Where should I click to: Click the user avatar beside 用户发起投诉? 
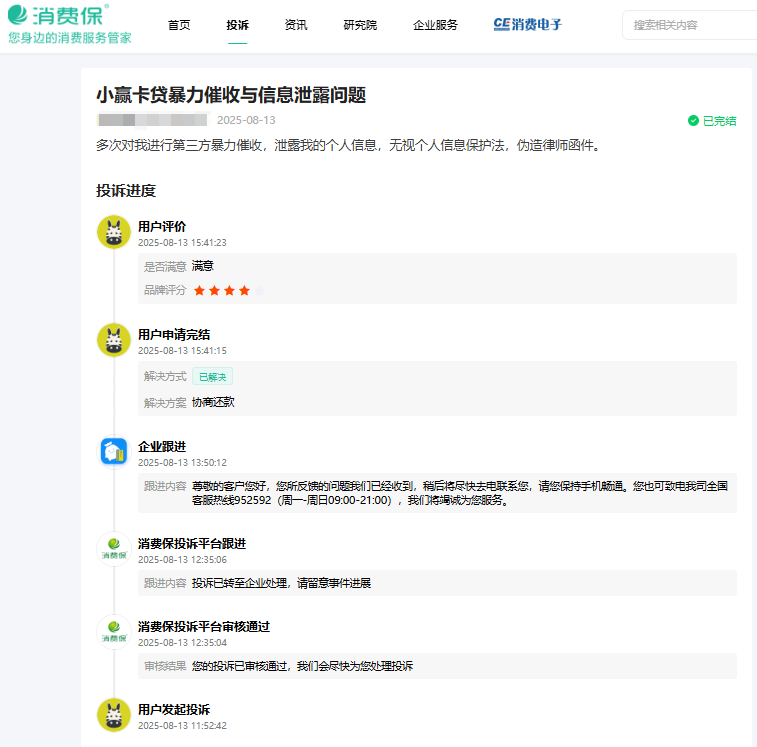tap(114, 715)
